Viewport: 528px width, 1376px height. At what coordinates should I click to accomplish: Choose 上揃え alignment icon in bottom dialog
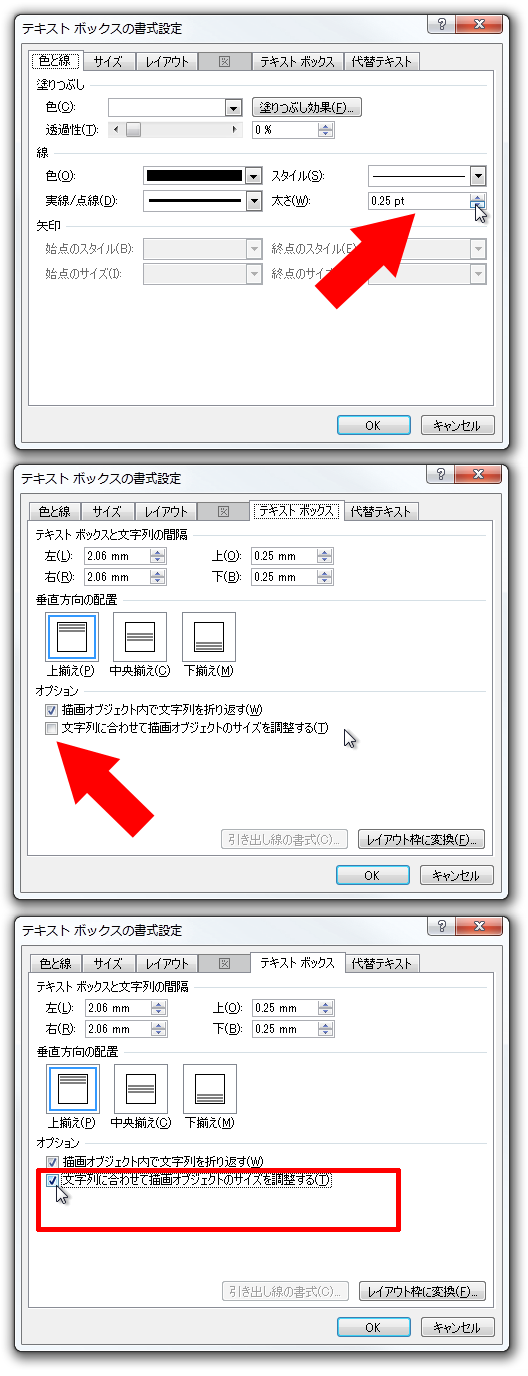click(73, 1089)
